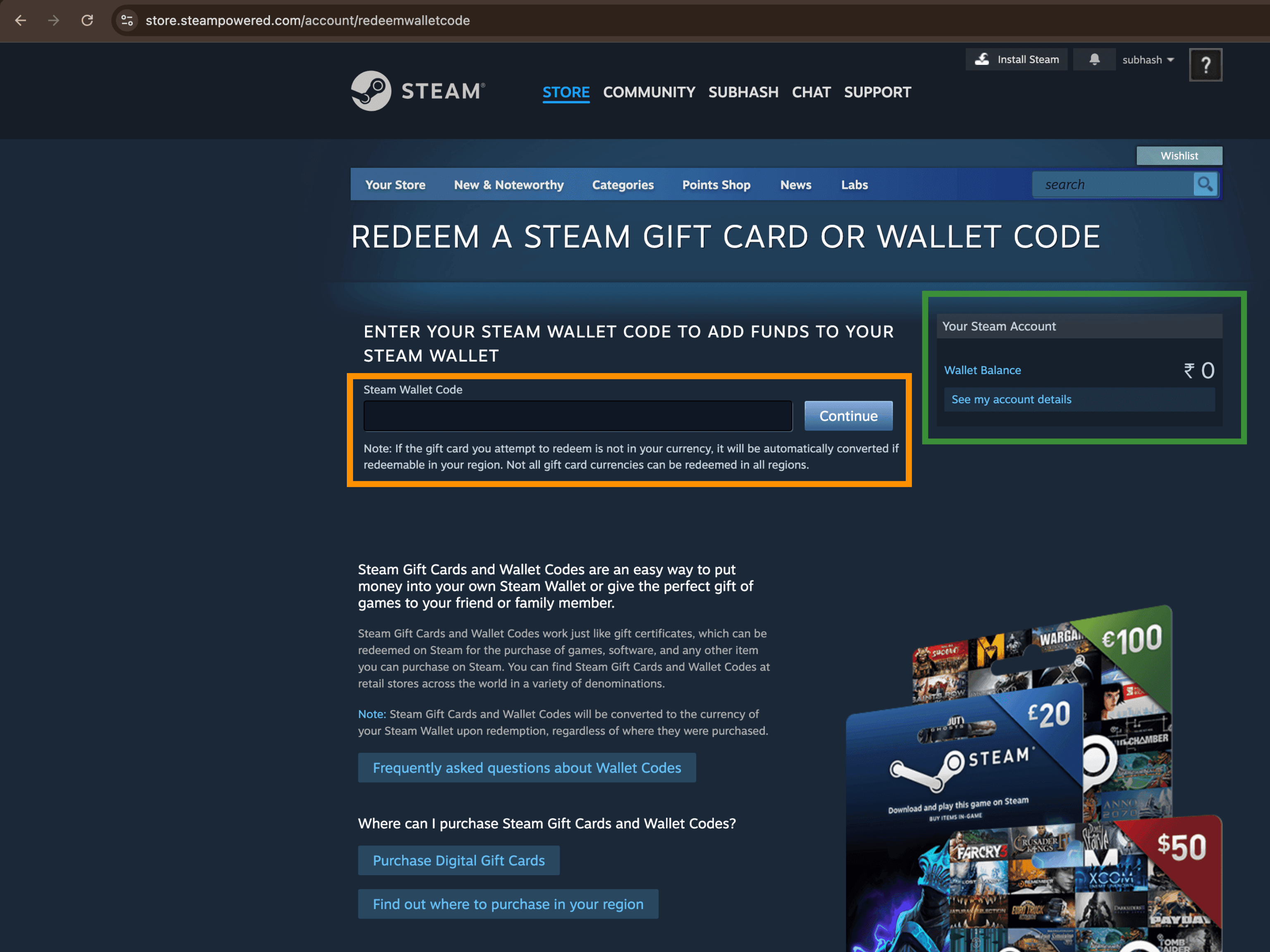1270x952 pixels.
Task: Click the address bar URL
Action: (308, 21)
